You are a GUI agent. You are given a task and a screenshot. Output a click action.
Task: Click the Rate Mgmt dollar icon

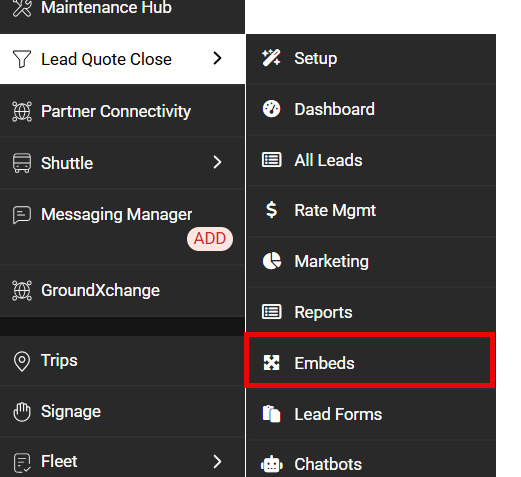pos(271,210)
